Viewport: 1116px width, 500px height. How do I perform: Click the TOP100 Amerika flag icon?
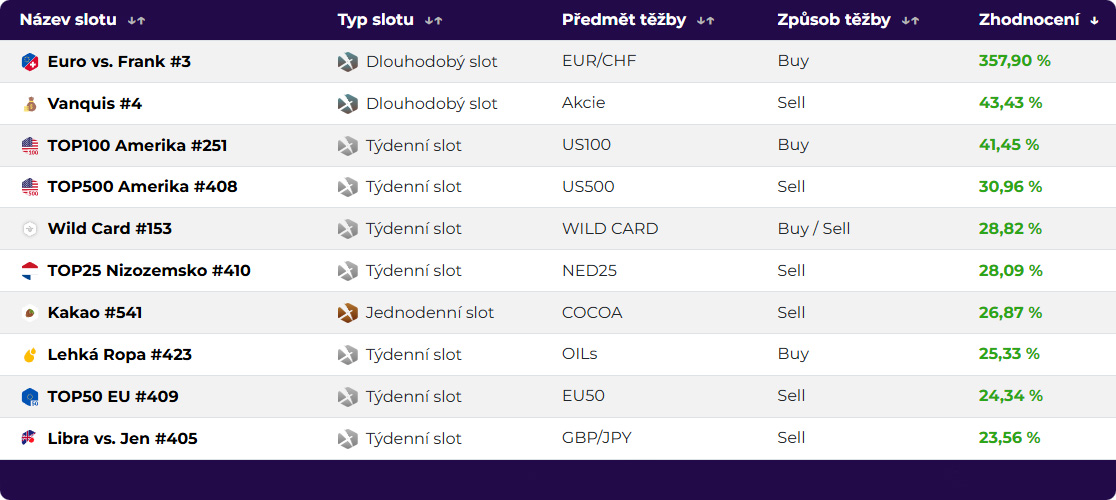click(x=29, y=146)
